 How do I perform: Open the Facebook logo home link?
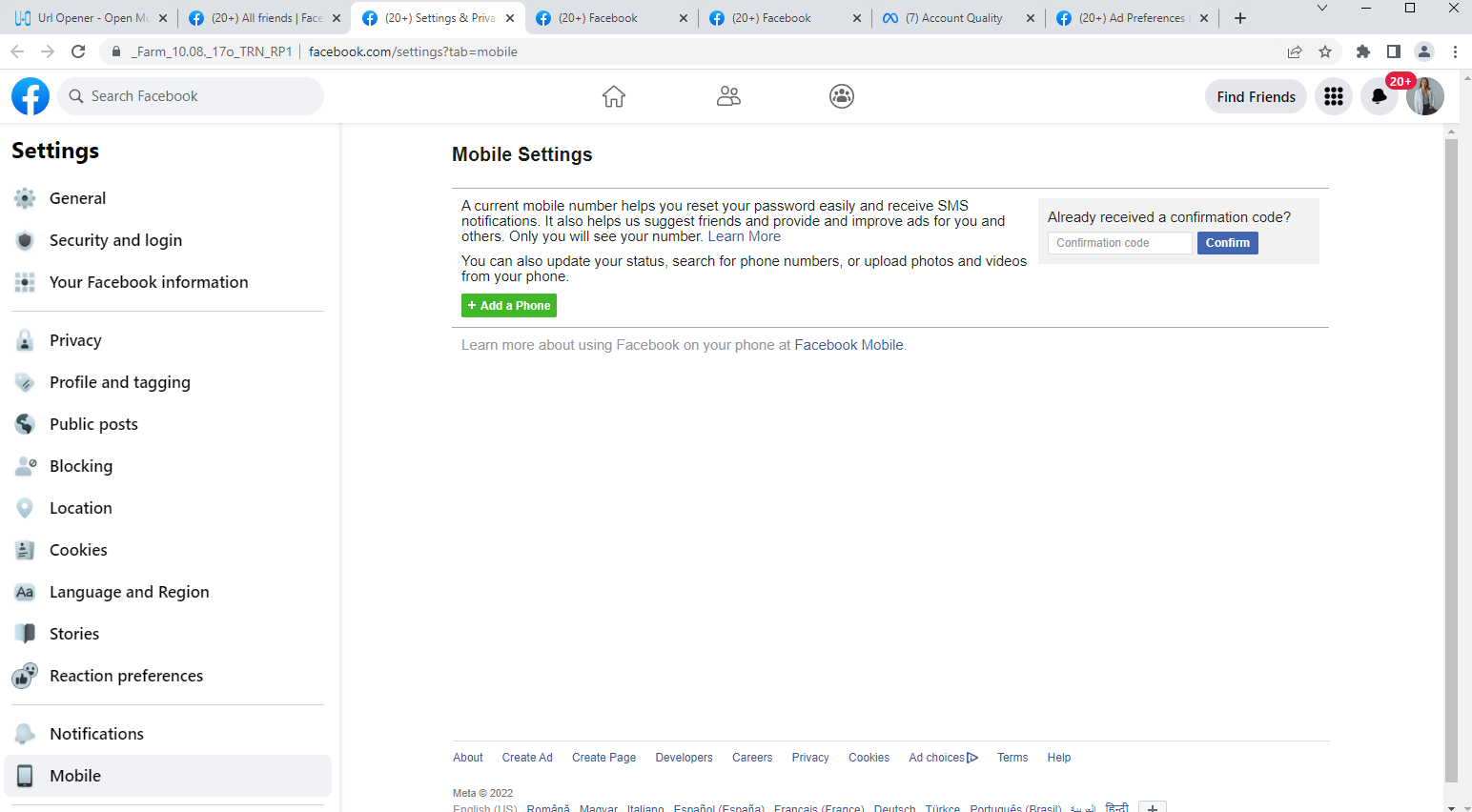click(31, 96)
